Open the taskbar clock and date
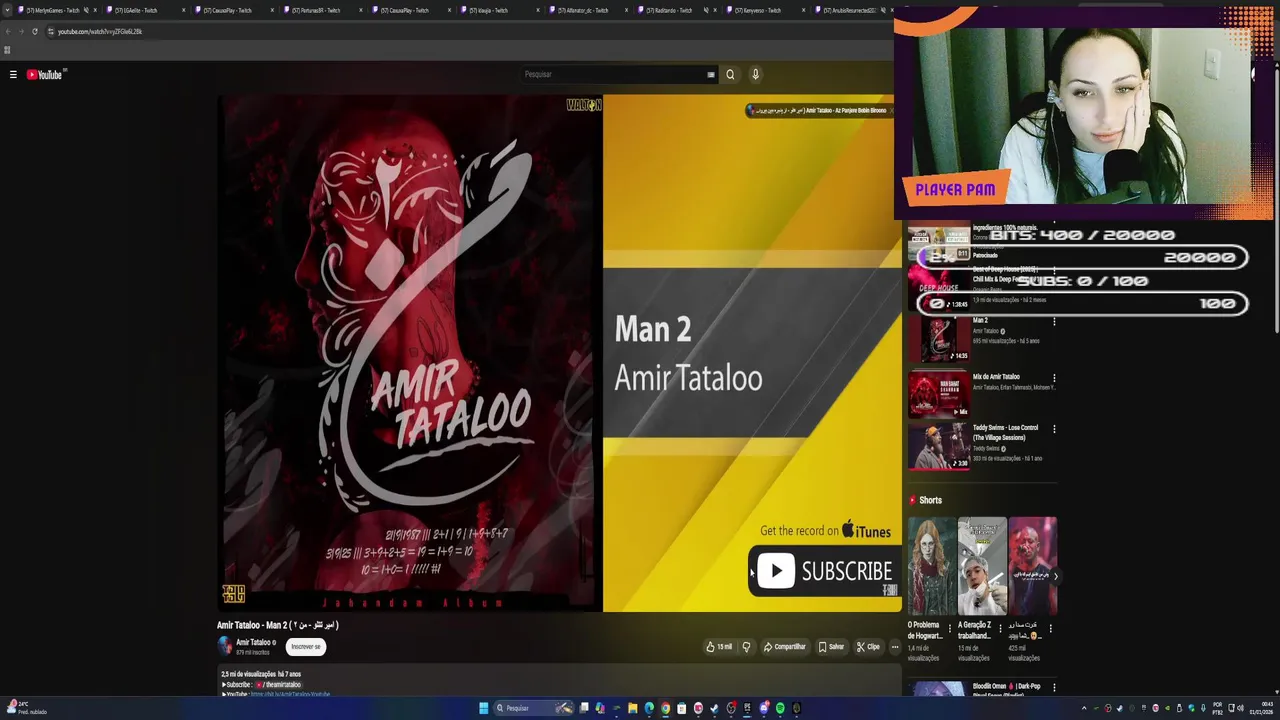The width and height of the screenshot is (1280, 720). [1260, 708]
